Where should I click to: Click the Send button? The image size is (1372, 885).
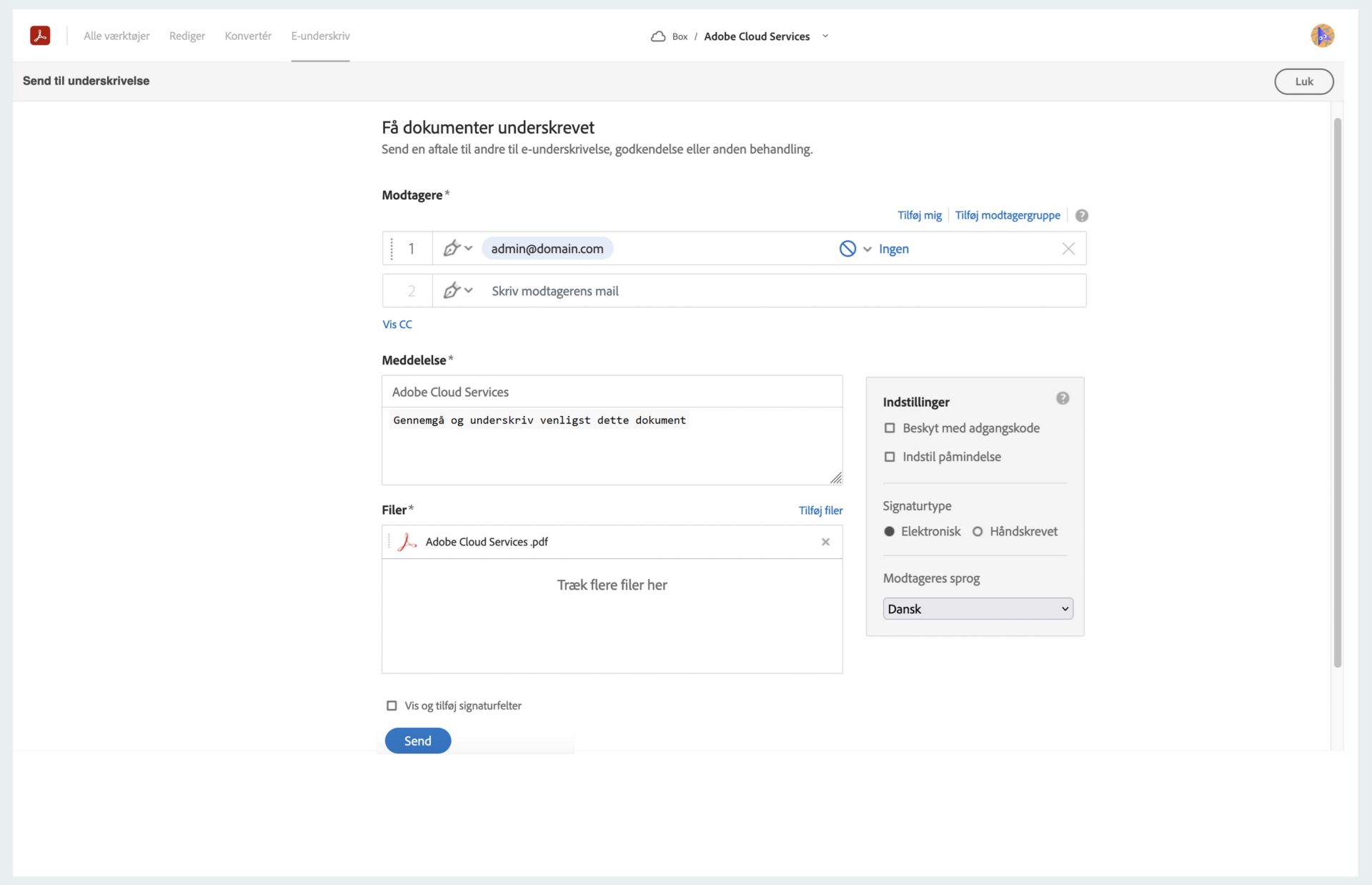(x=418, y=740)
